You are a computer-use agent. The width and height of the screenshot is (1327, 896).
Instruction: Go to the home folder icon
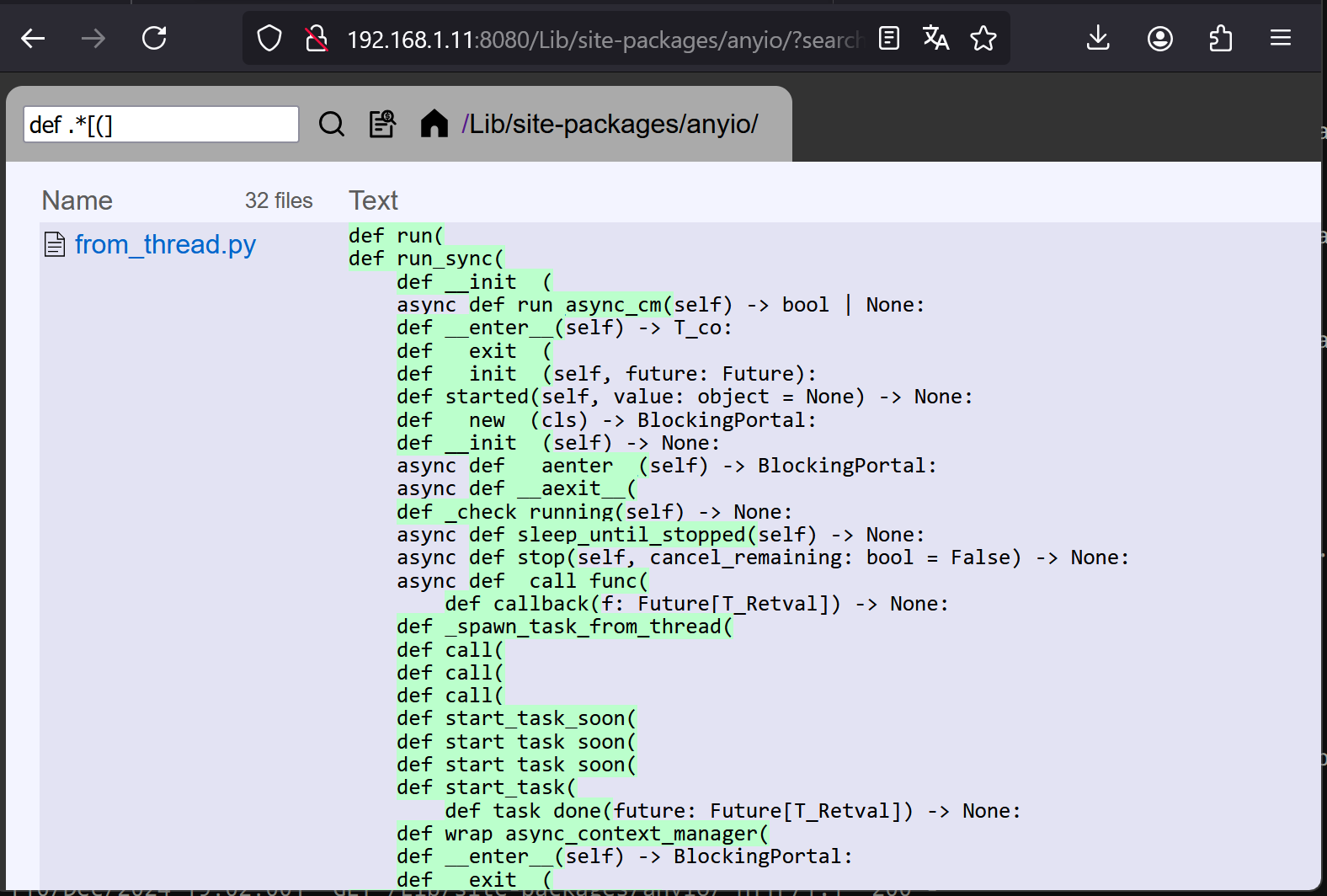click(434, 124)
